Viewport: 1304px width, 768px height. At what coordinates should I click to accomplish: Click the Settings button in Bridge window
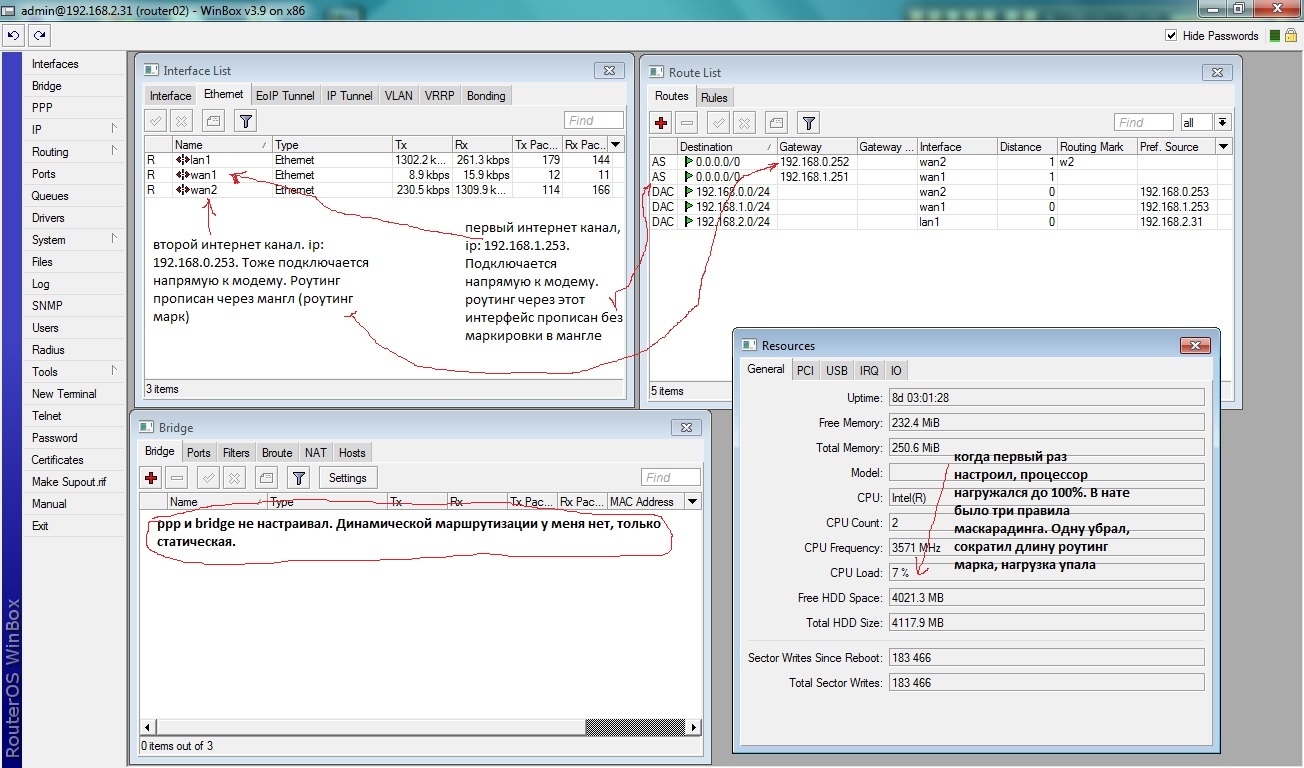[348, 478]
